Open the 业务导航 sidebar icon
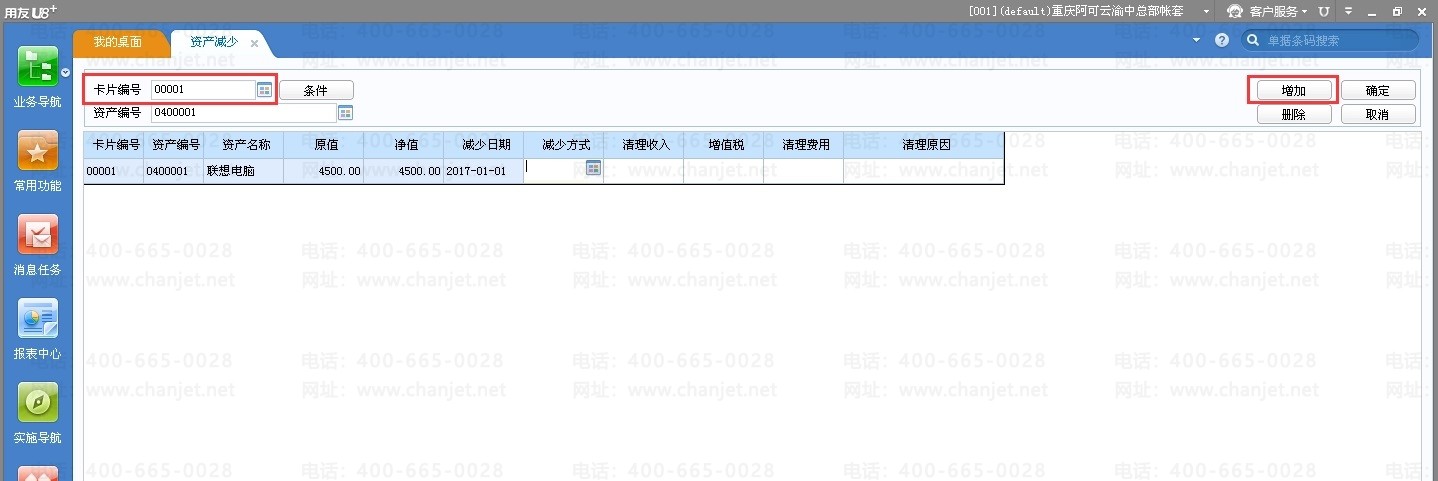1438x481 pixels. pyautogui.click(x=37, y=68)
